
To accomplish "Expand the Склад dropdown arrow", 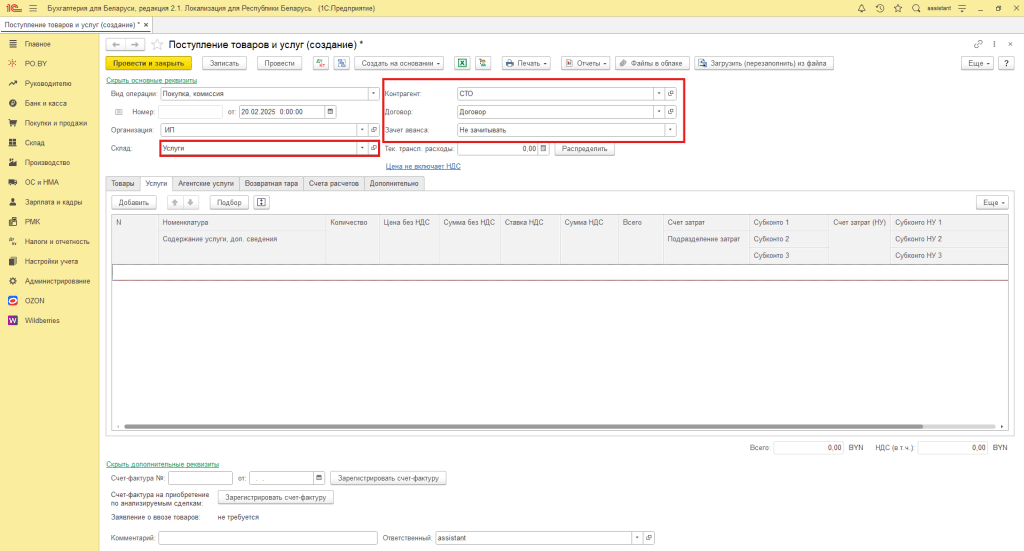I will point(362,148).
